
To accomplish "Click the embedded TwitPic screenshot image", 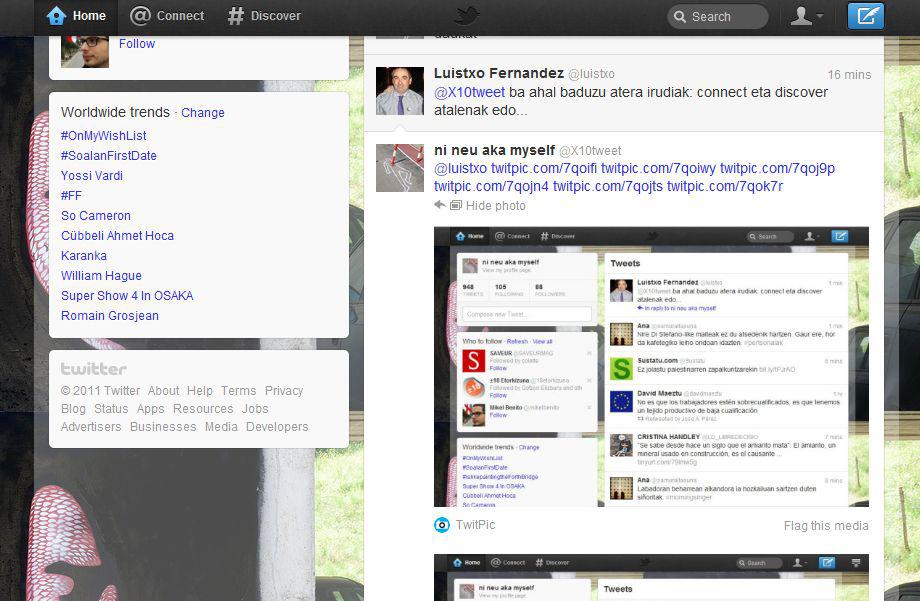I will [x=651, y=366].
